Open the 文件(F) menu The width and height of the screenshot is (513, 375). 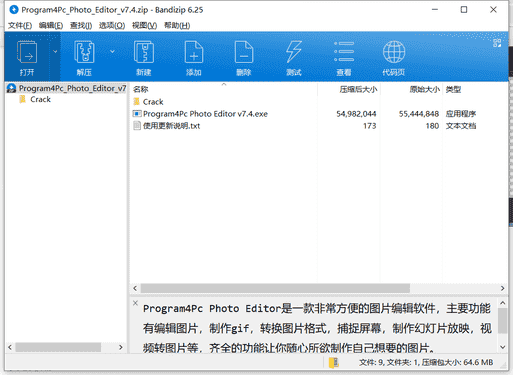tap(20, 26)
